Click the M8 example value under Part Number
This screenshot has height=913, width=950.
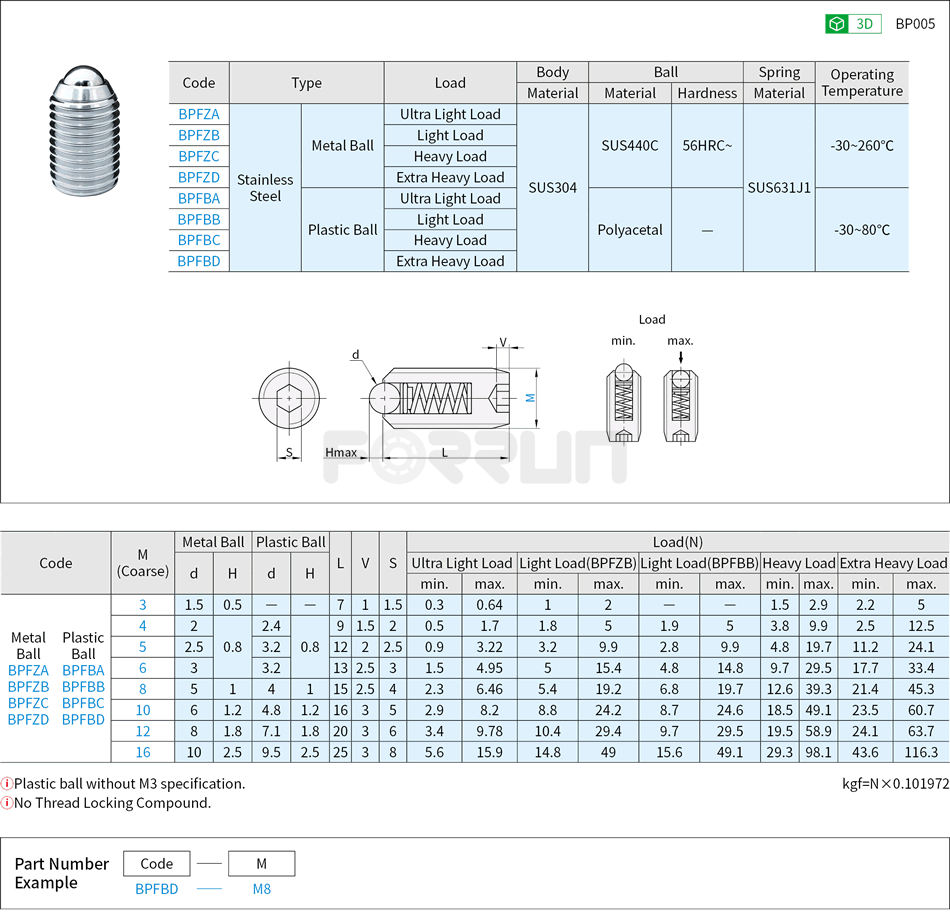(261, 888)
